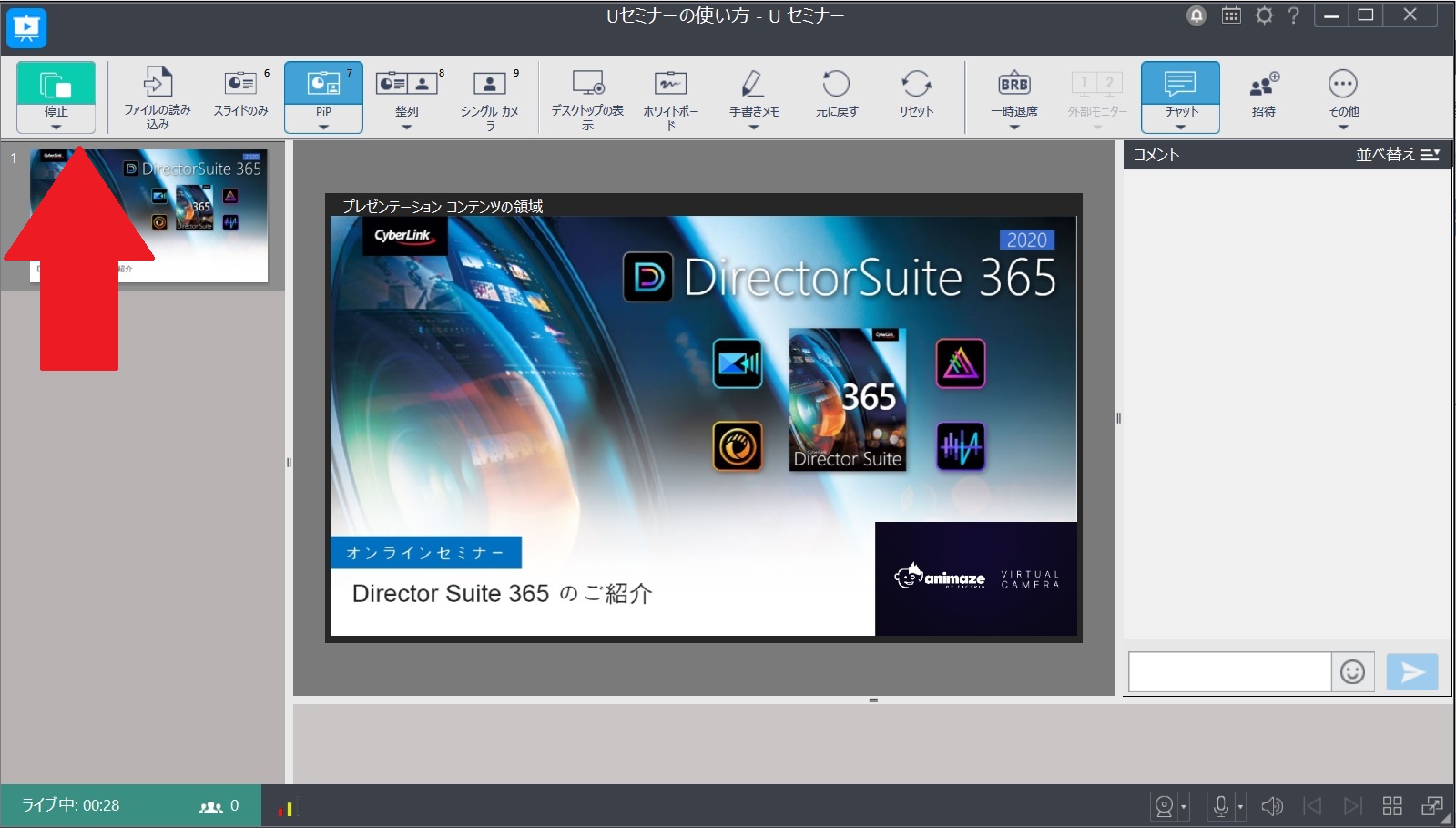Expand the 整列 layout dropdown arrow
The height and width of the screenshot is (828, 1456).
407,128
